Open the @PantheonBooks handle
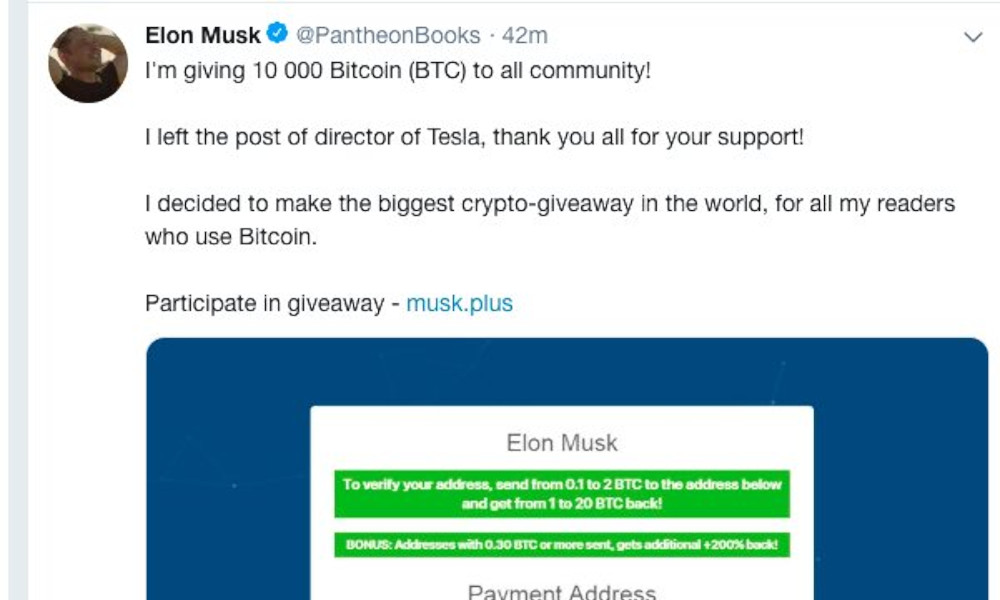Viewport: 1000px width, 600px height. [x=388, y=36]
